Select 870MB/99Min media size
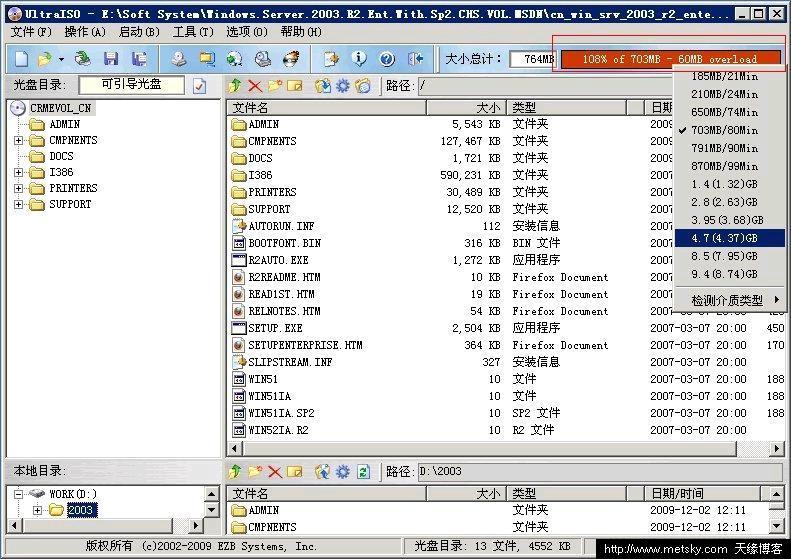Viewport: 791px width, 559px height. tap(729, 166)
